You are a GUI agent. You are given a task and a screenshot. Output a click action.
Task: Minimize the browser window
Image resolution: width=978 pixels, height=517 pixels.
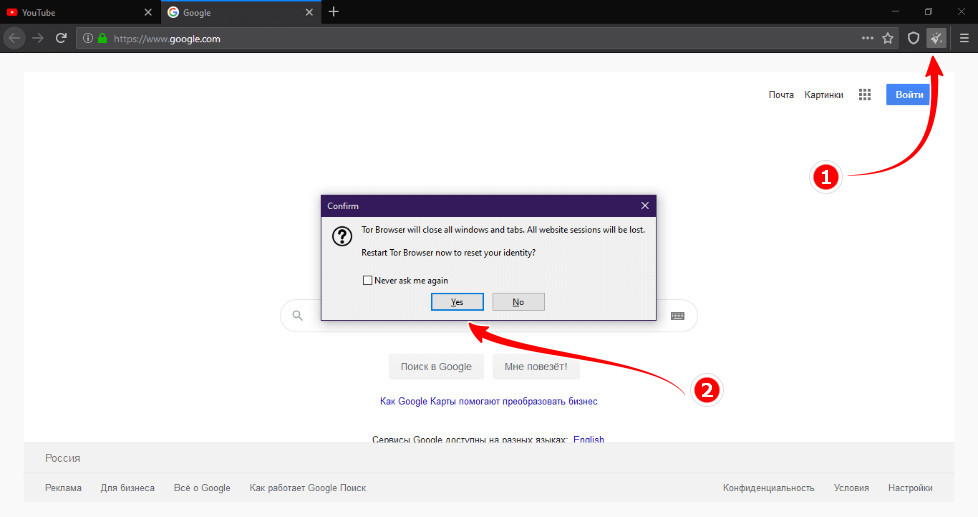click(x=895, y=12)
